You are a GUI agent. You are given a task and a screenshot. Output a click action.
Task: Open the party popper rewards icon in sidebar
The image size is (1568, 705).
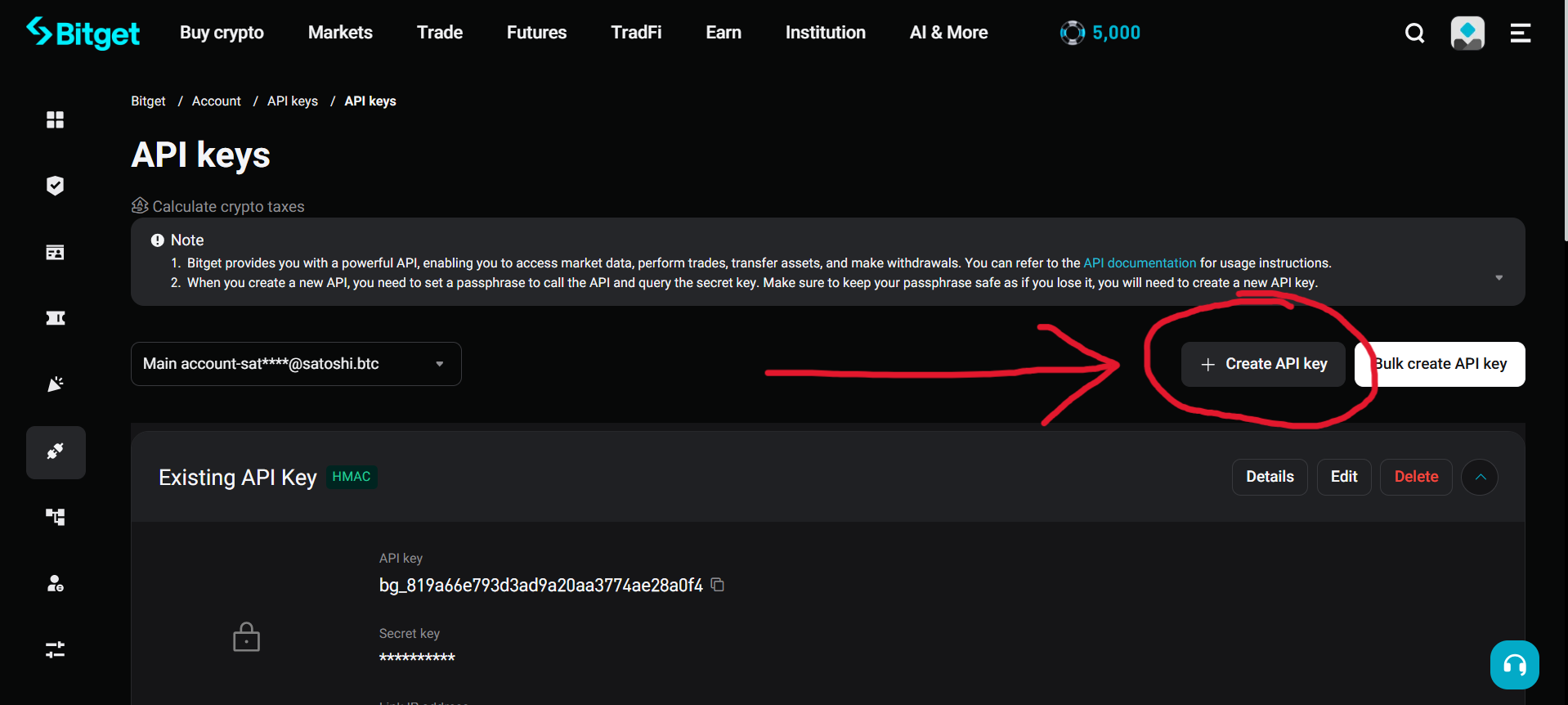pyautogui.click(x=55, y=384)
